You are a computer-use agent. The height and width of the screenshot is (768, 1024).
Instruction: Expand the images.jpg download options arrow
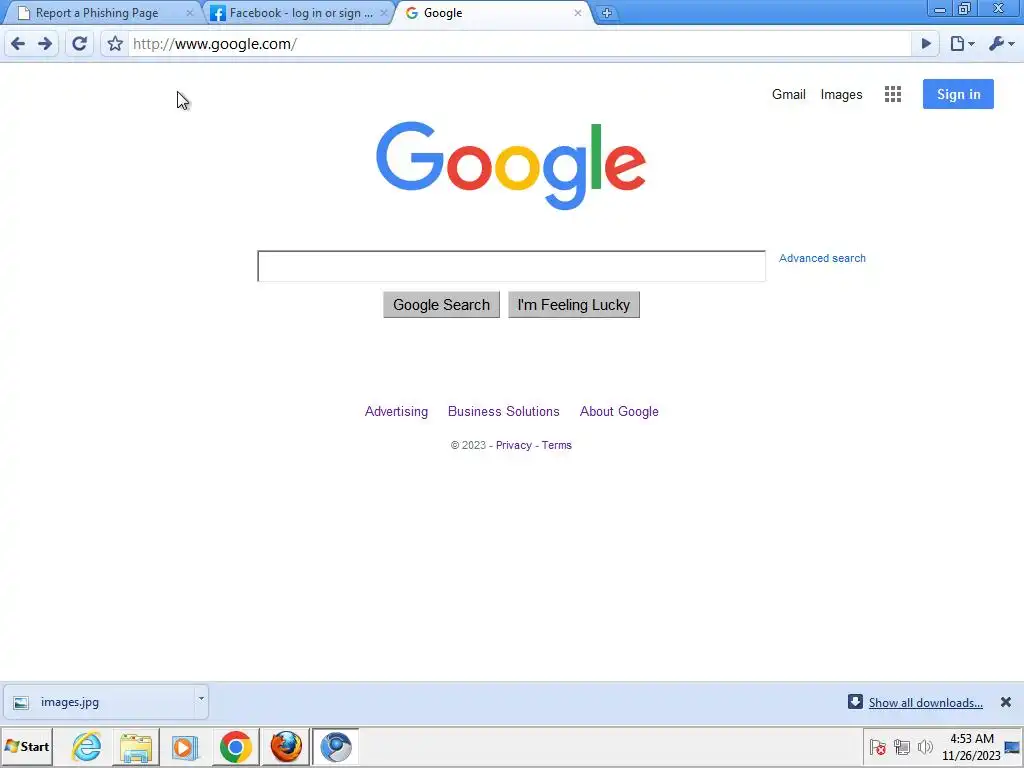point(201,699)
